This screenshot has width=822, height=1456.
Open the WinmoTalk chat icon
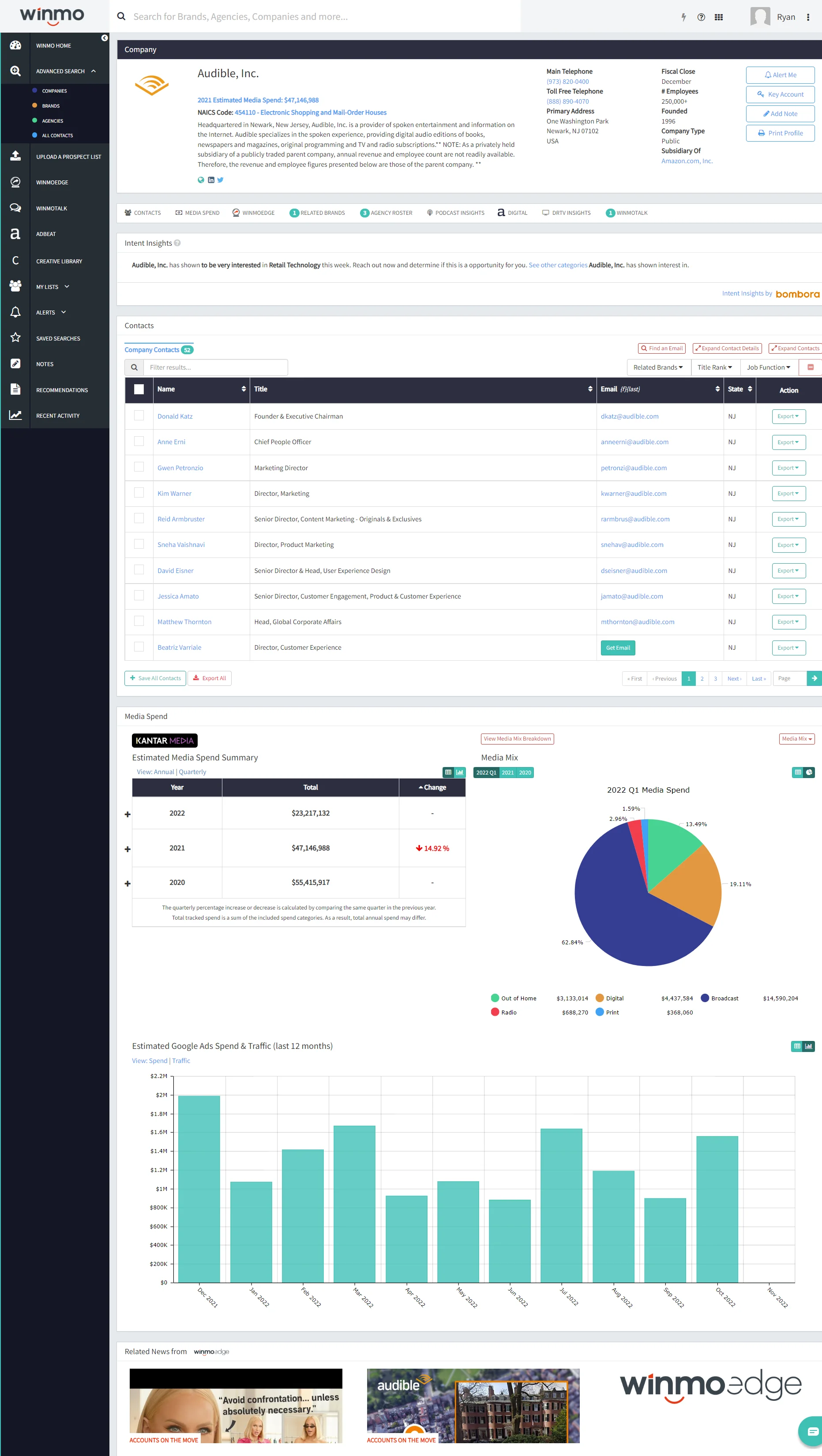(x=15, y=208)
